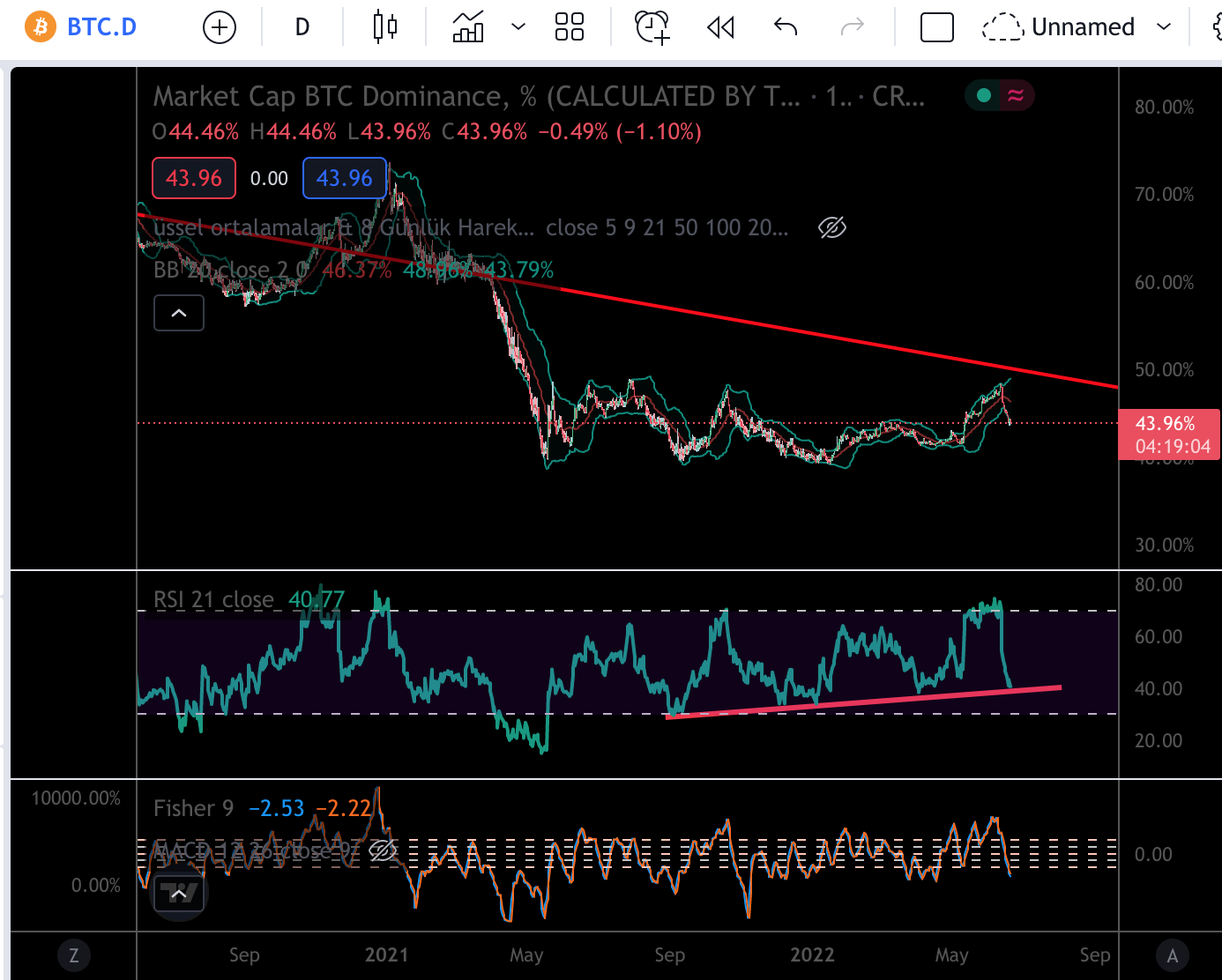Click the 2022 label on the time axis
1222x980 pixels.
(x=813, y=955)
